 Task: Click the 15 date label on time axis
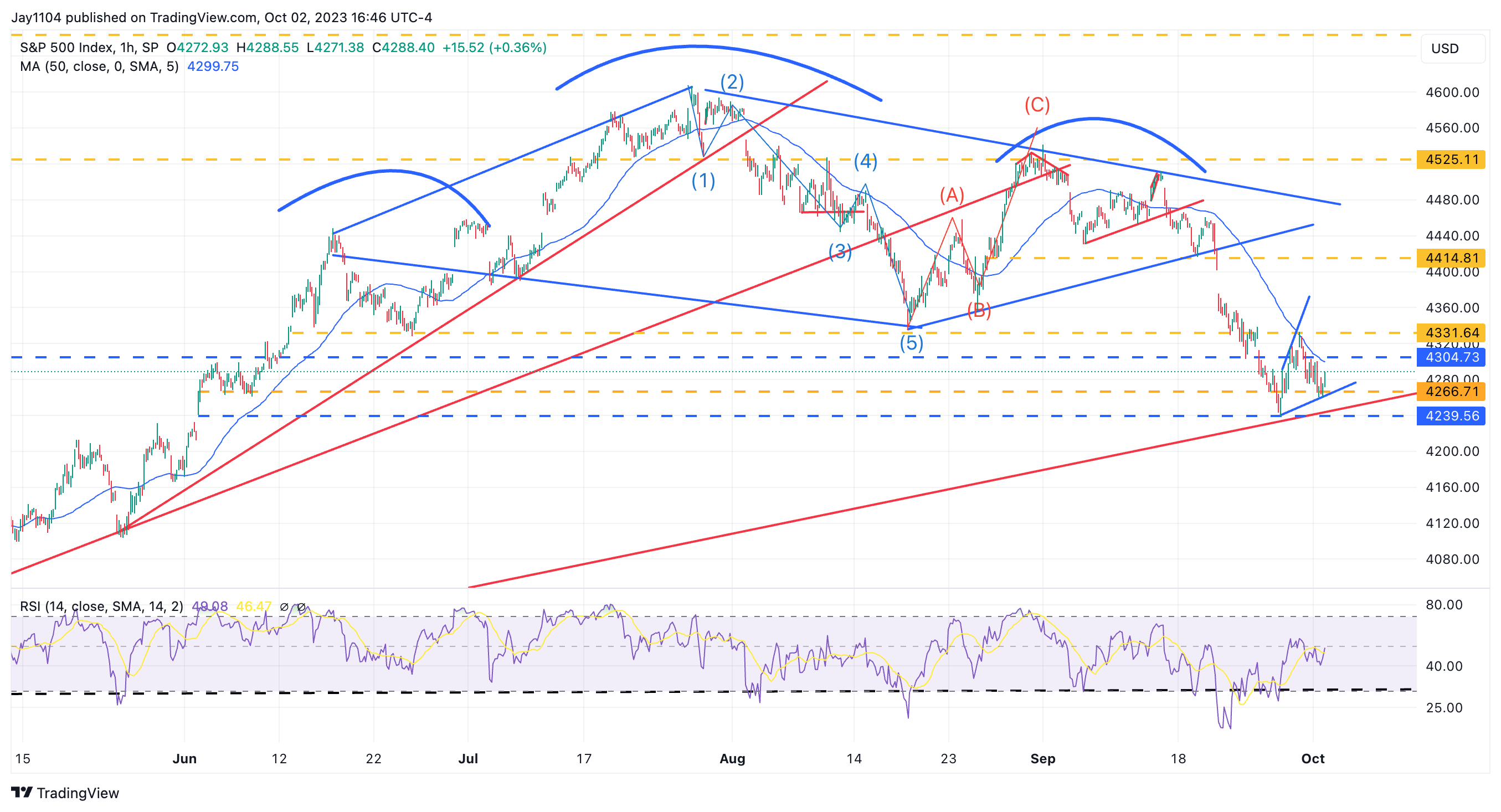(23, 758)
